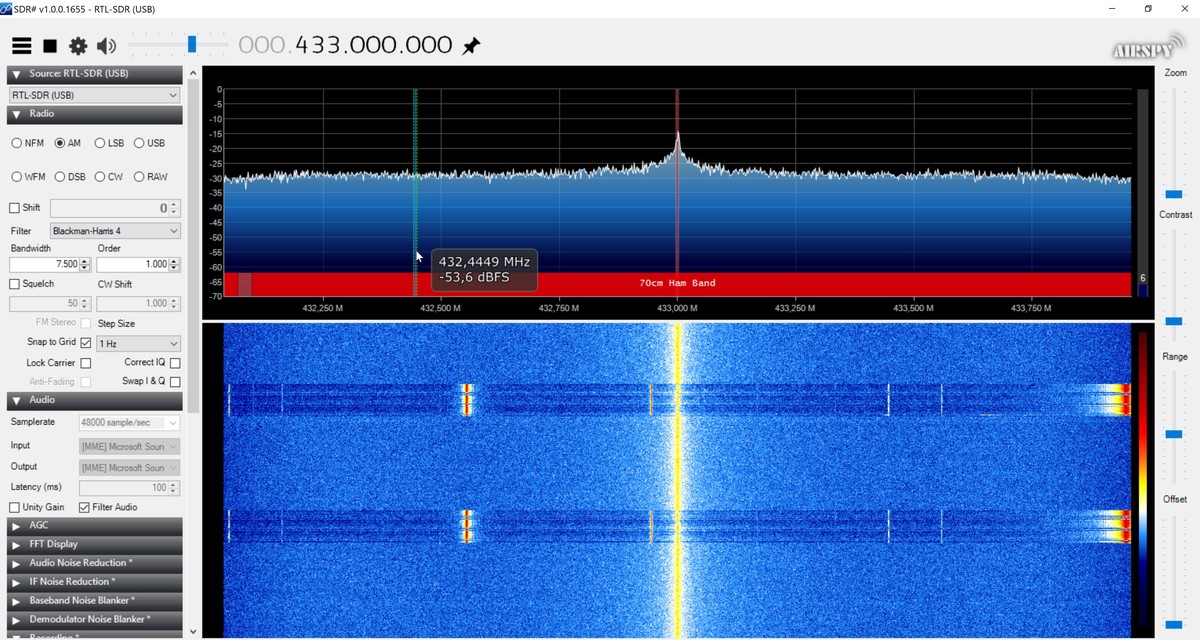
Task: Select DSB demodulation mode
Action: tap(70, 177)
